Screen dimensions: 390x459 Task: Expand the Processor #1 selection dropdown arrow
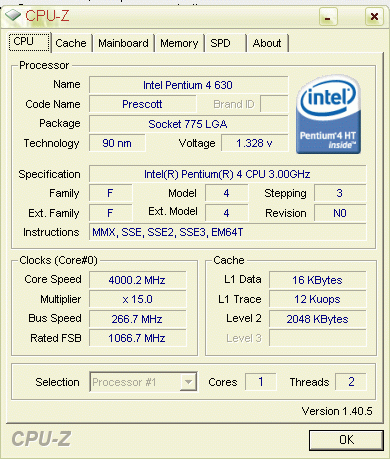[188, 382]
